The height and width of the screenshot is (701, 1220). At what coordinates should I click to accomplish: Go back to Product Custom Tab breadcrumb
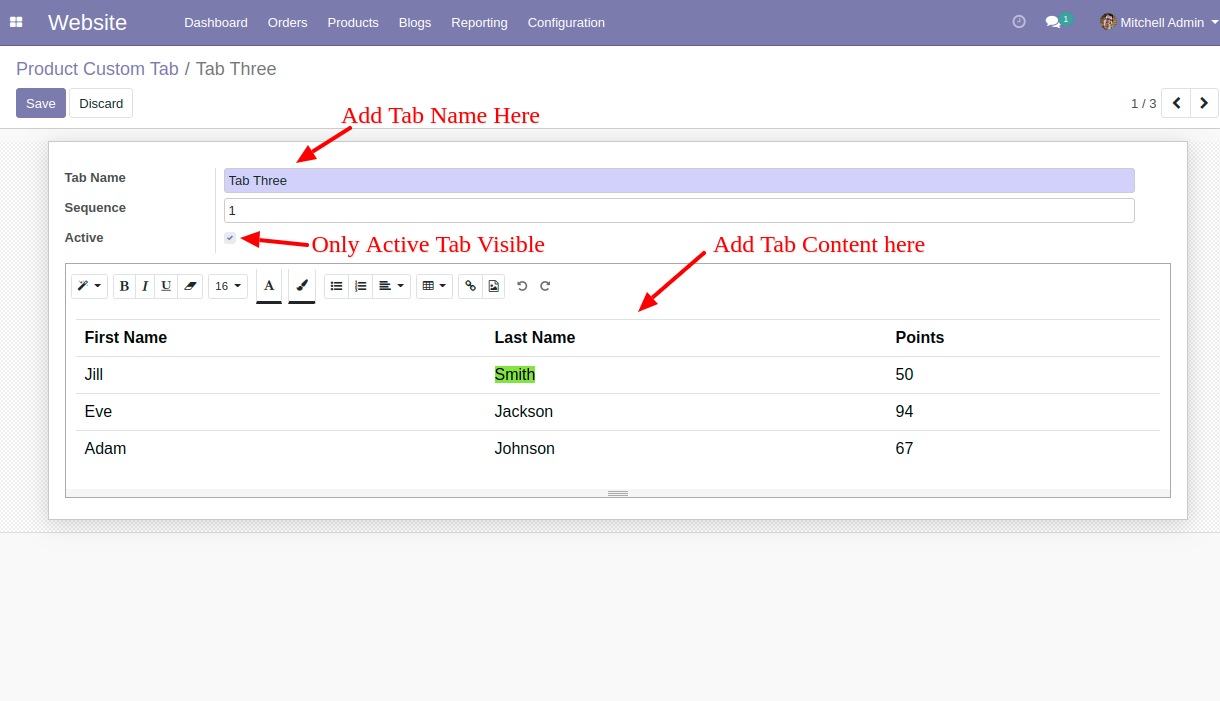pyautogui.click(x=97, y=69)
